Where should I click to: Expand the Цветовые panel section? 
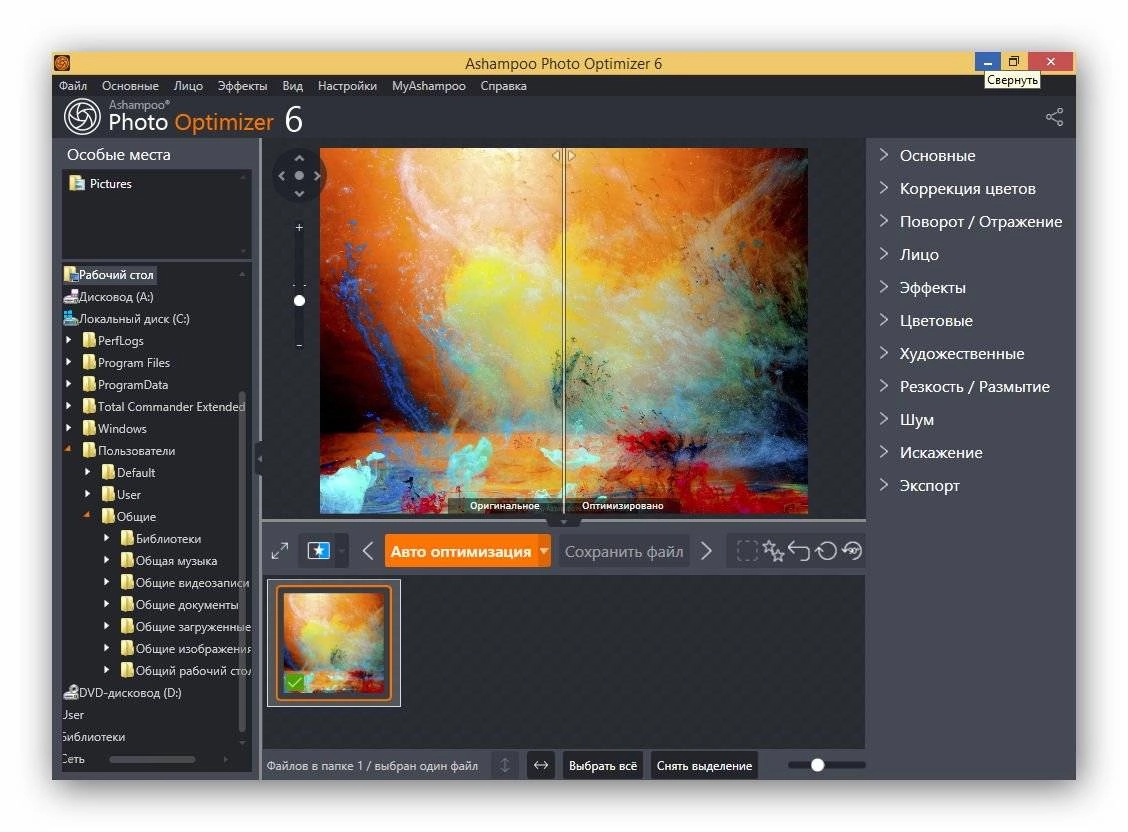[884, 319]
